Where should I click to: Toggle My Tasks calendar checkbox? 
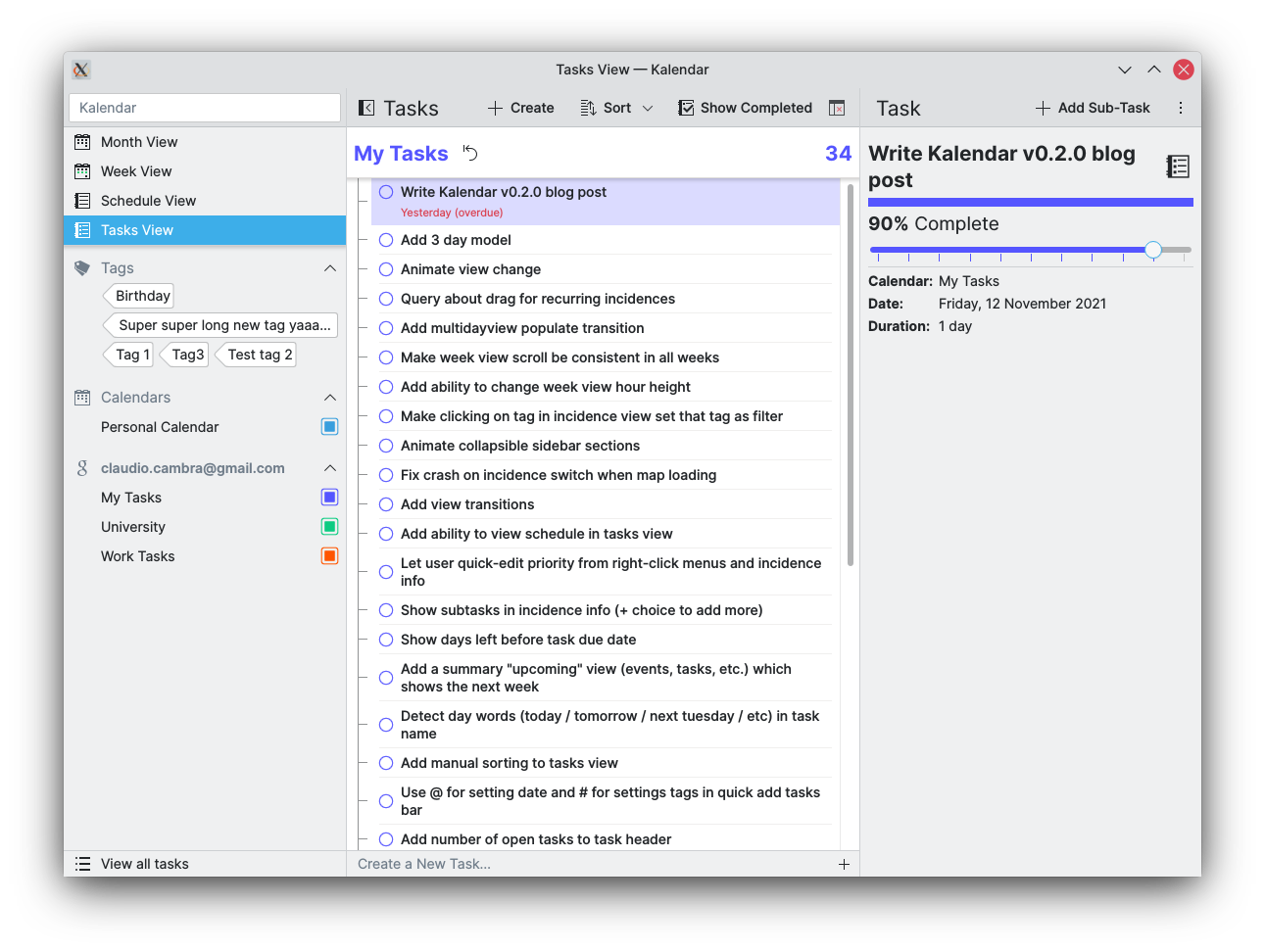pos(330,498)
